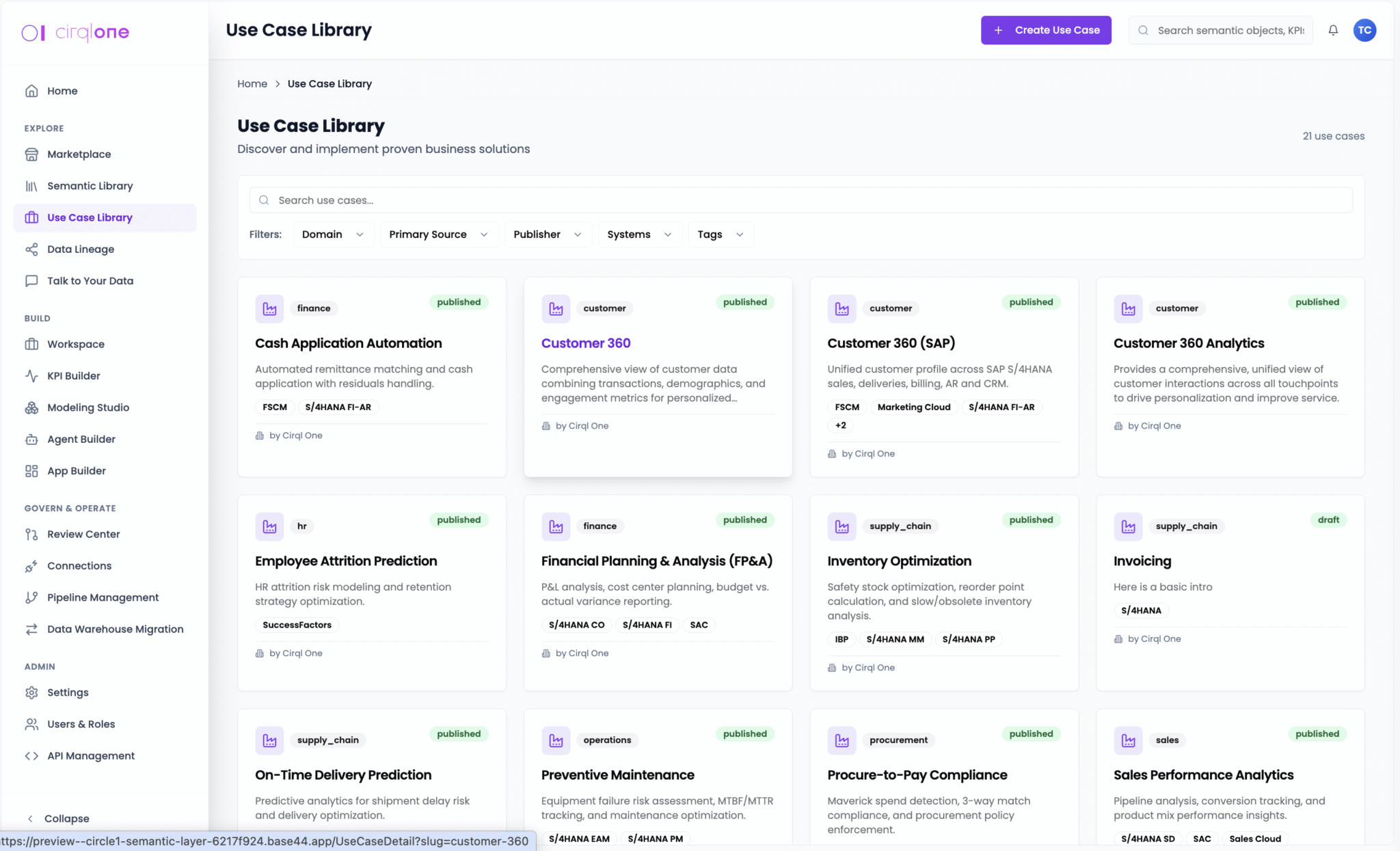This screenshot has width=1400, height=851.
Task: Click the API Management code brackets icon
Action: click(x=31, y=756)
